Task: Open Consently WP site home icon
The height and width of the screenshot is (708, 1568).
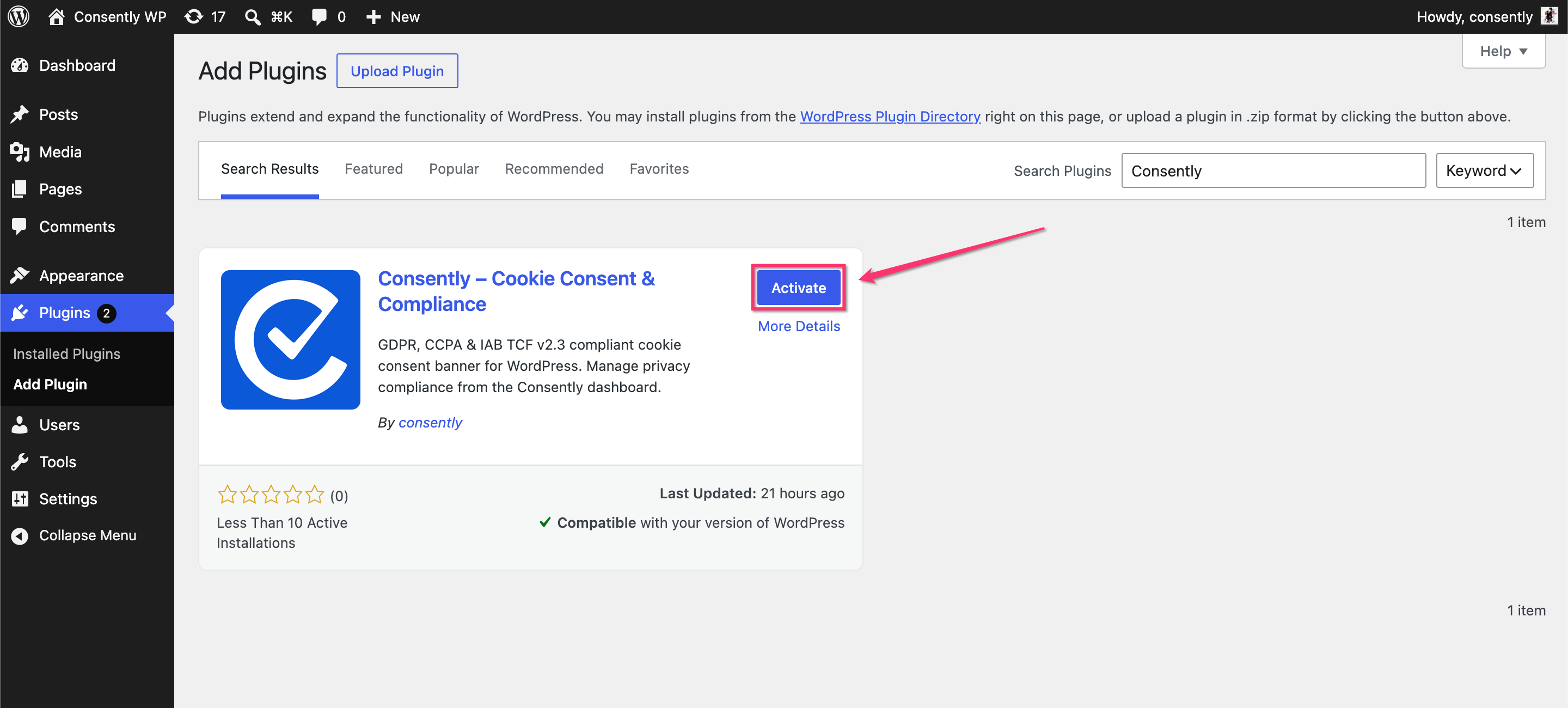Action: pyautogui.click(x=56, y=16)
